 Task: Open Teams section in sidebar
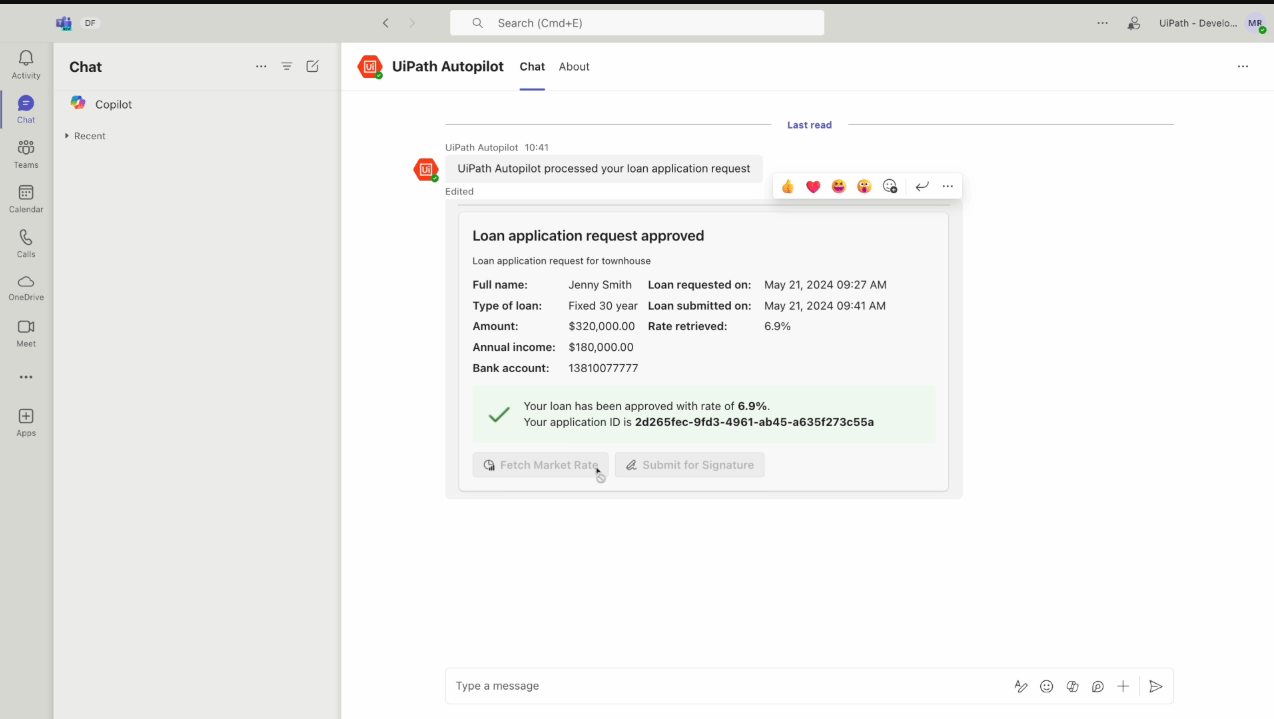click(26, 154)
